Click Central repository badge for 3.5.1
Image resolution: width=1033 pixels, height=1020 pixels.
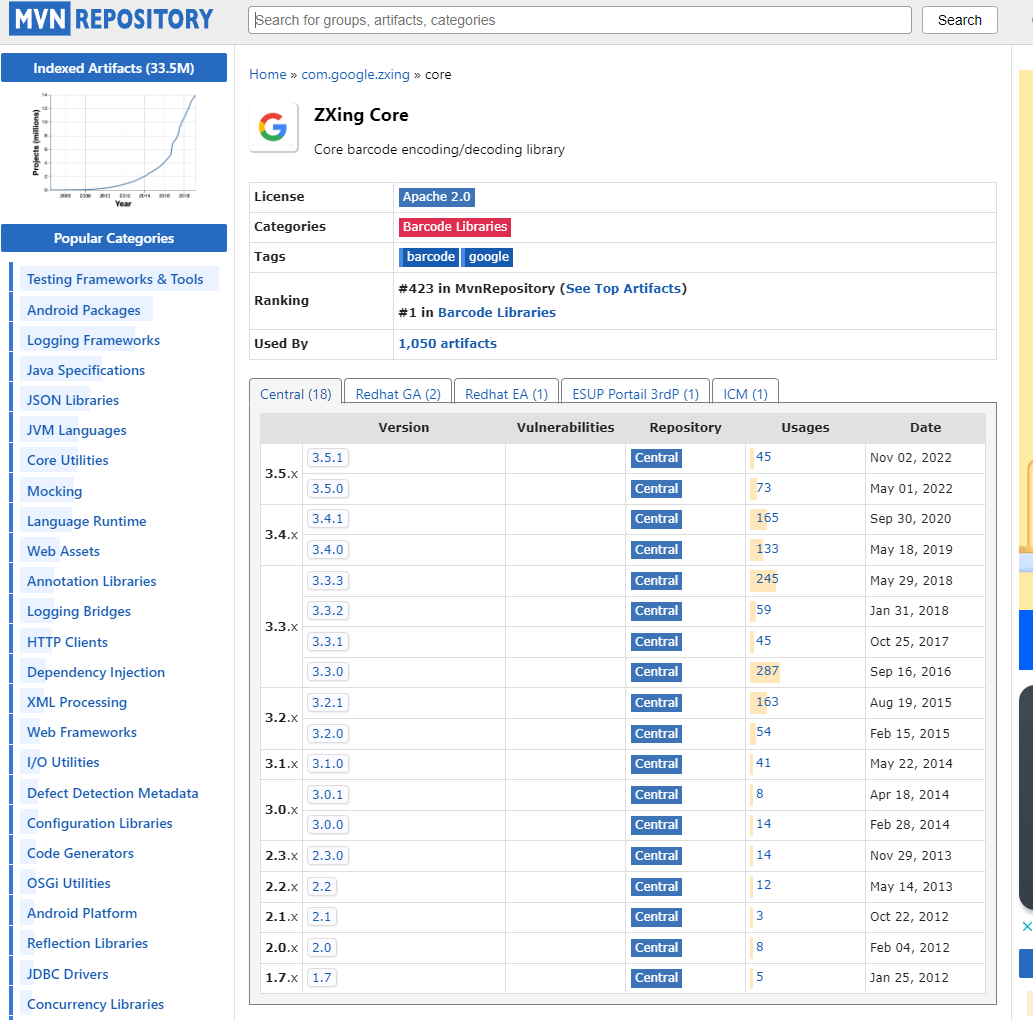pyautogui.click(x=656, y=458)
